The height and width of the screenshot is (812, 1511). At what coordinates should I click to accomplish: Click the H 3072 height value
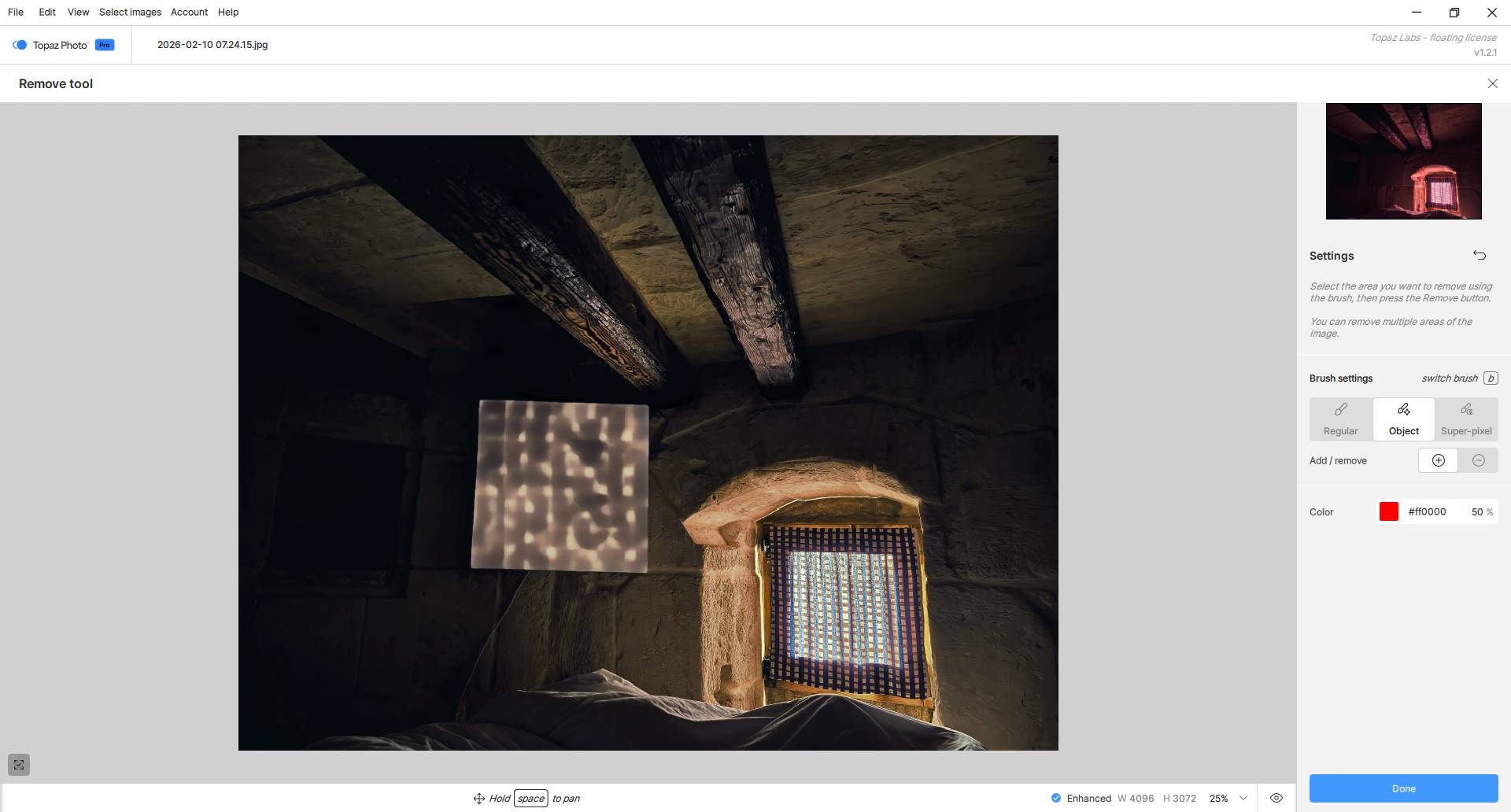tap(1180, 798)
